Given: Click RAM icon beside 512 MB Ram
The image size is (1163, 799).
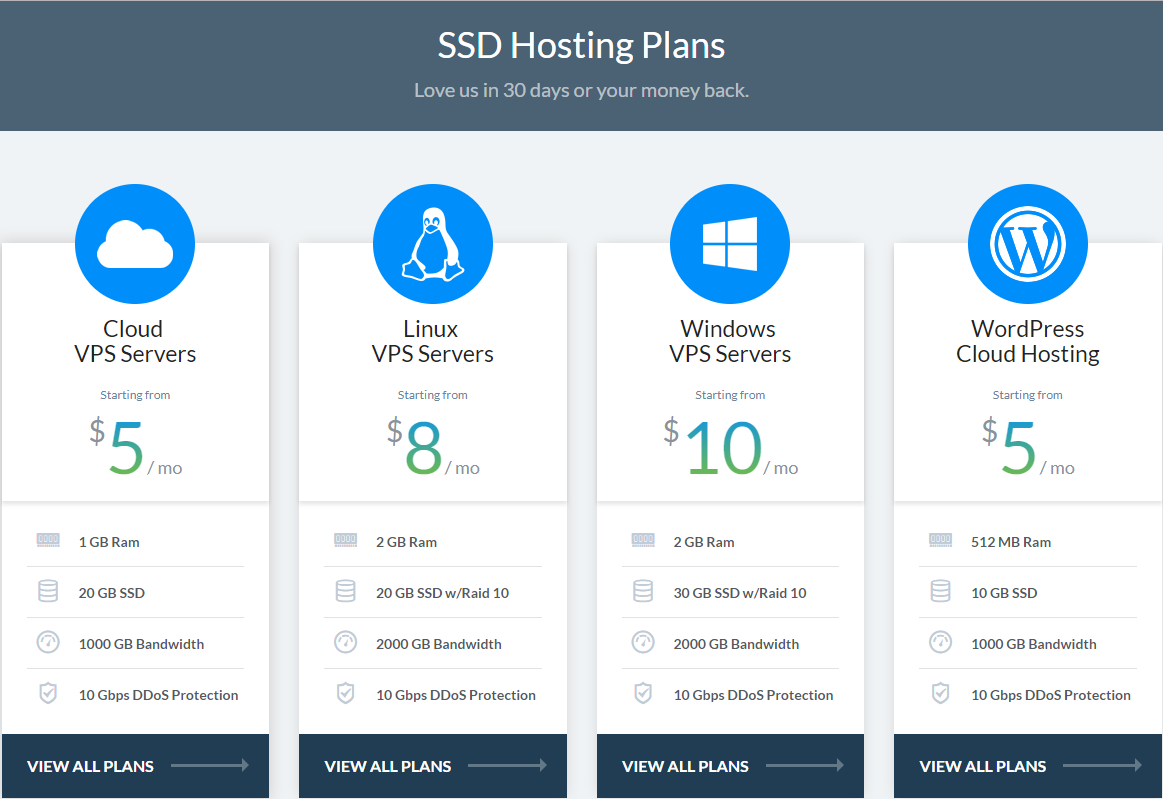Looking at the screenshot, I should coord(940,540).
